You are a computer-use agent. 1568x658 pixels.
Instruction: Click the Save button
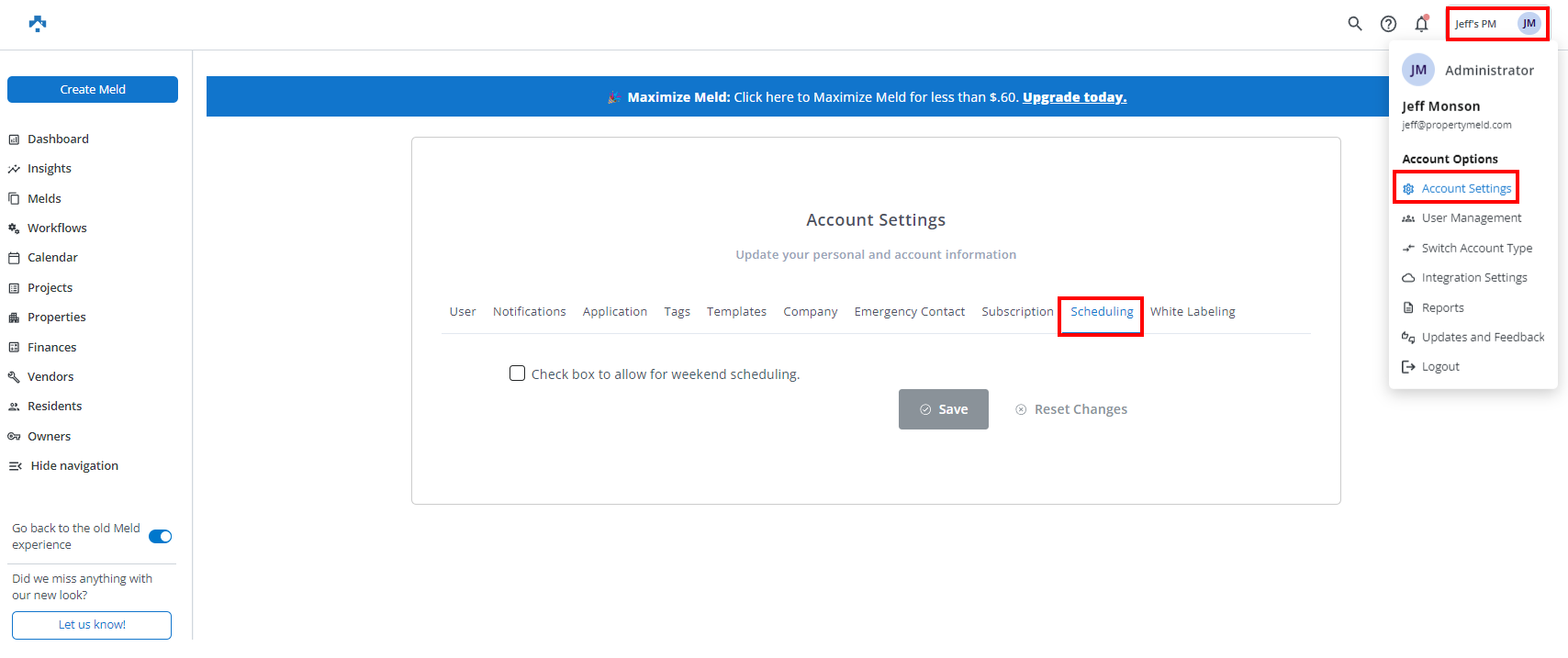click(943, 409)
